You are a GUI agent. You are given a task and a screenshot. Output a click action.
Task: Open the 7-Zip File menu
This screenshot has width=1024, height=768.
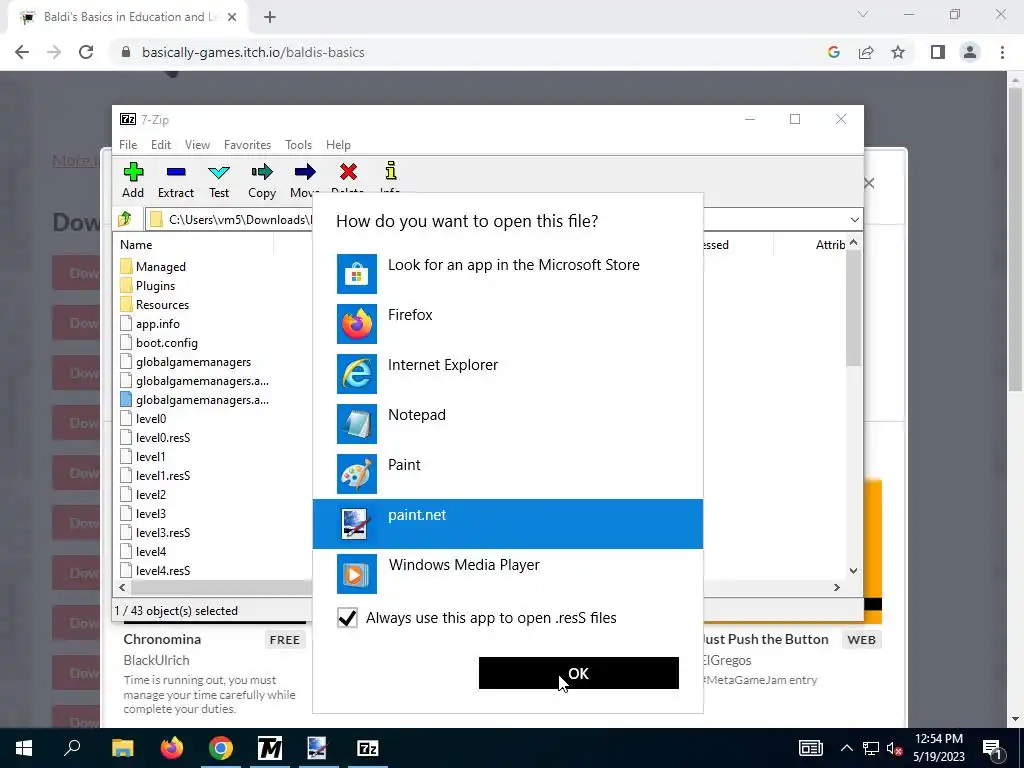point(128,145)
